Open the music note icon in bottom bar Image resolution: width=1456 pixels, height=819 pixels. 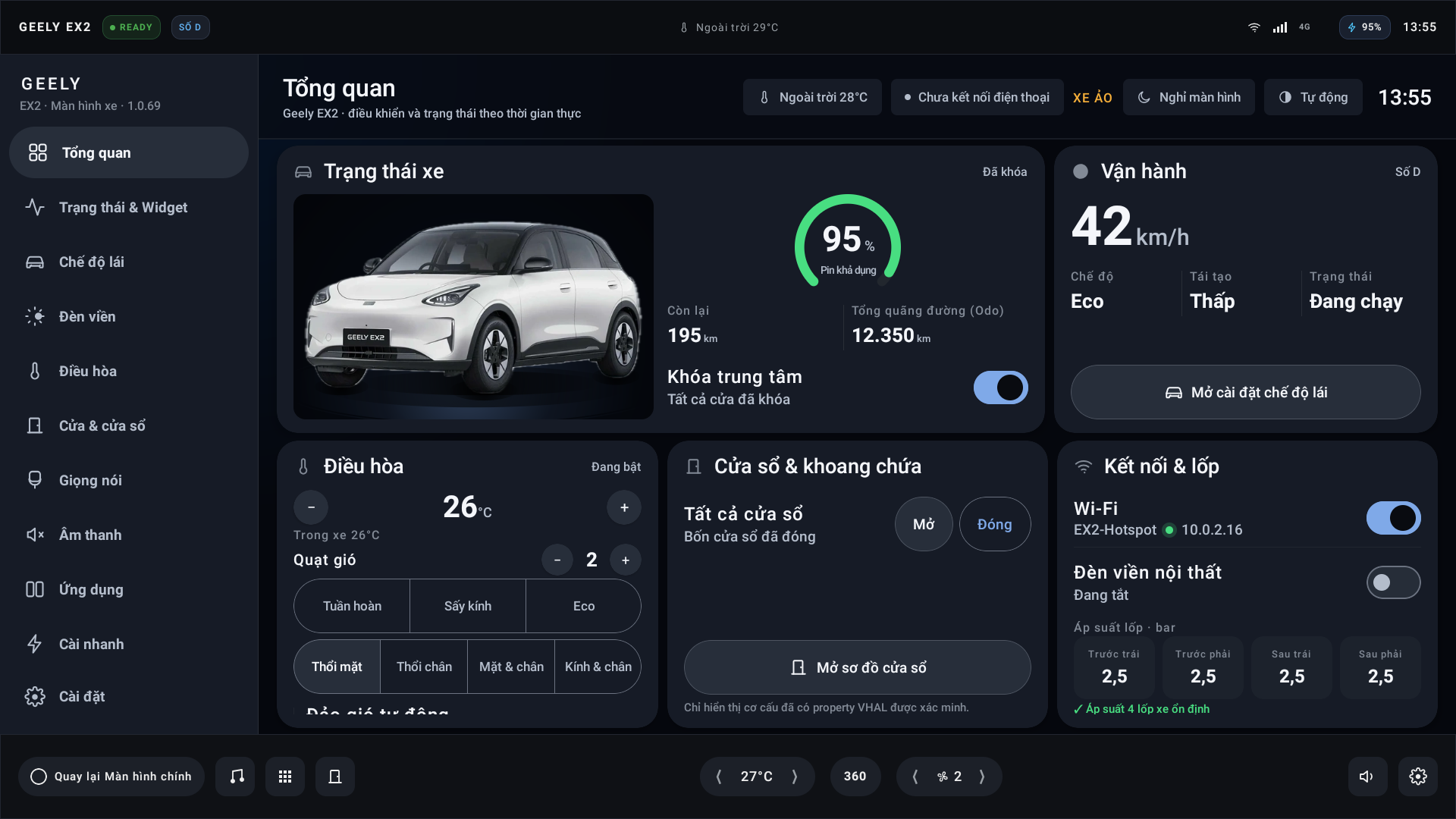[237, 776]
